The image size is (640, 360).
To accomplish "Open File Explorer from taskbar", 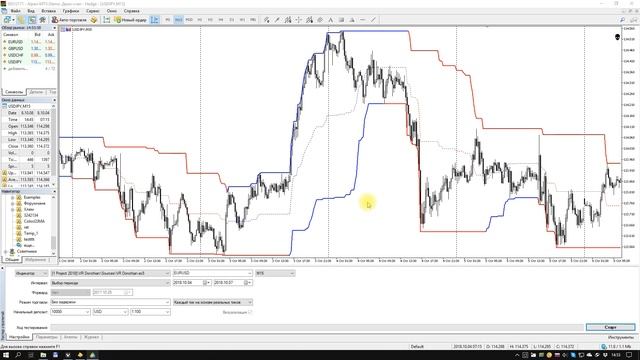I will pyautogui.click(x=43, y=355).
